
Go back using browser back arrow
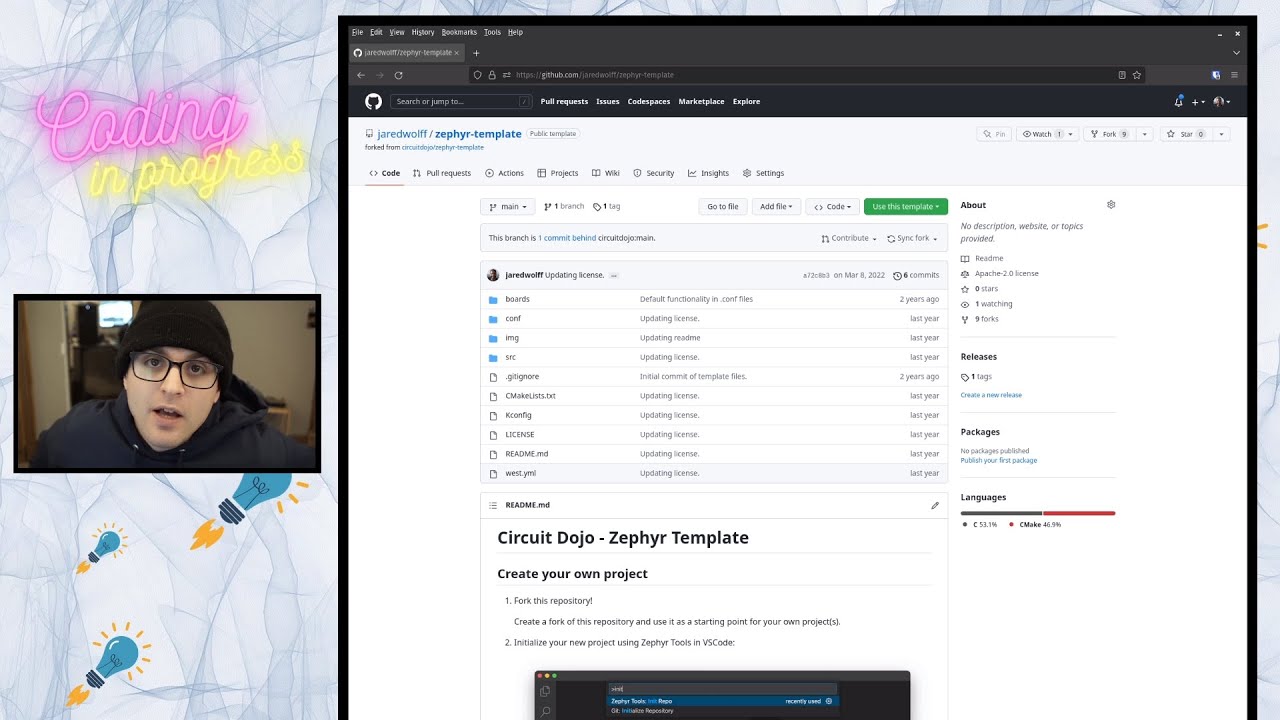pyautogui.click(x=361, y=75)
